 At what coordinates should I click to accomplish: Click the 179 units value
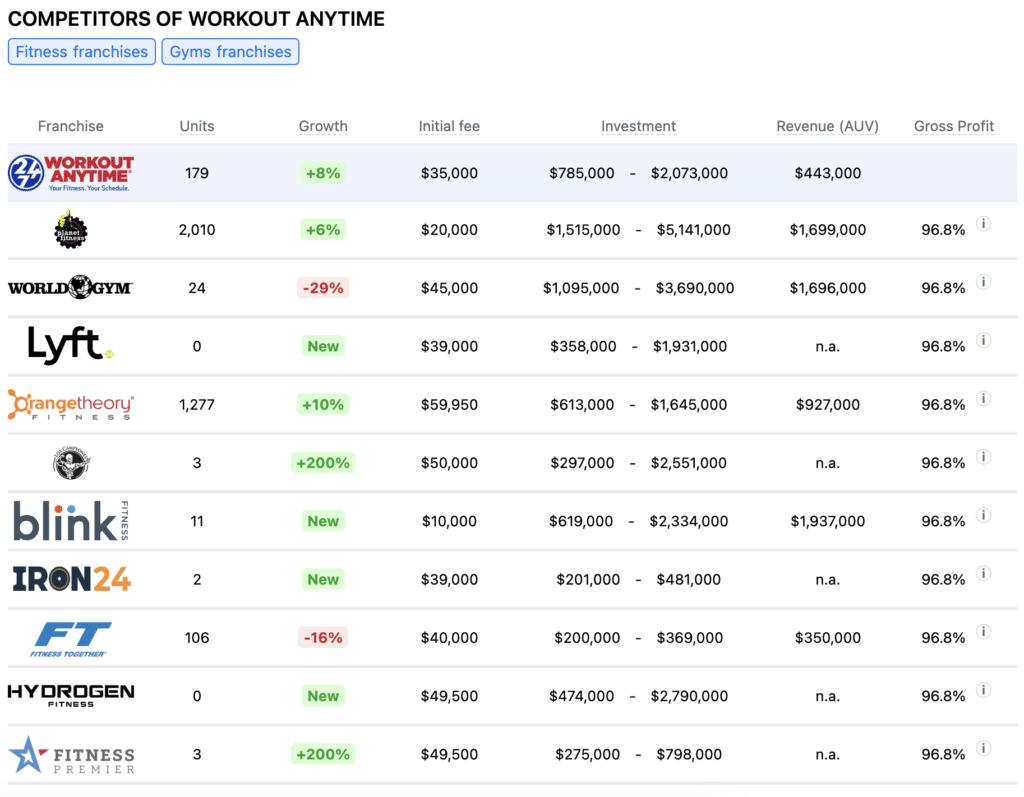197,173
